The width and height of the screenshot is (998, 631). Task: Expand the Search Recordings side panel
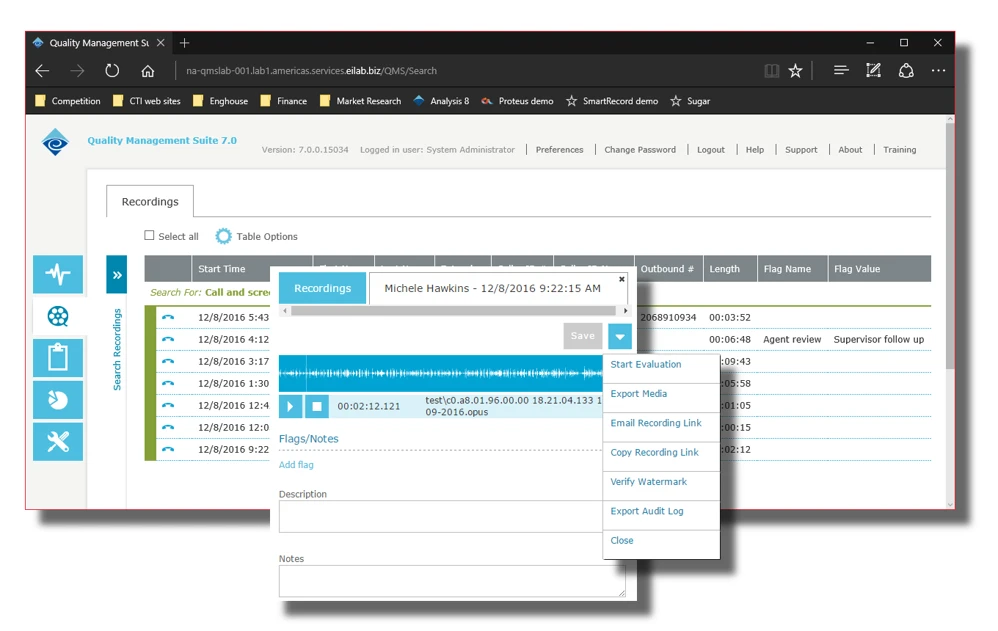pyautogui.click(x=116, y=274)
